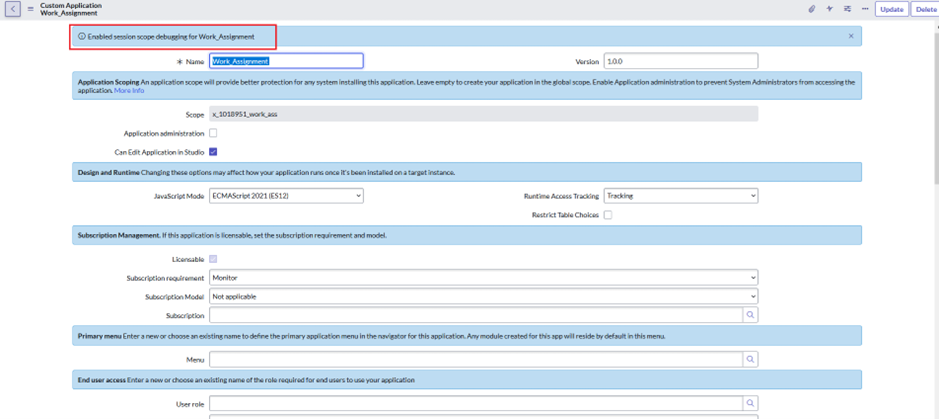Enable the Application administration checkbox
The width and height of the screenshot is (939, 419).
[x=213, y=133]
